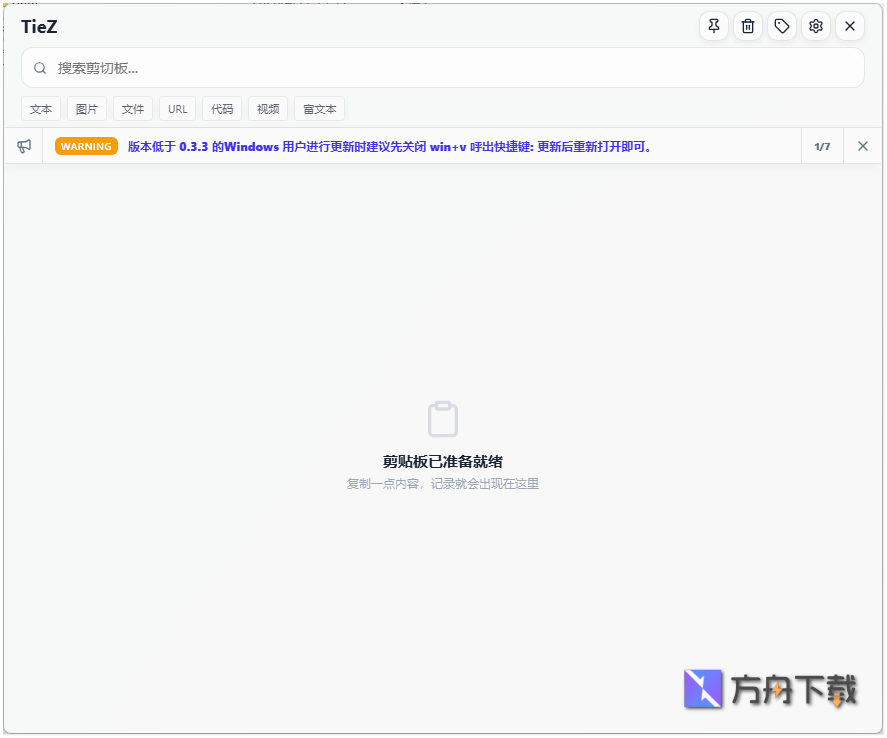This screenshot has height=738, width=887.
Task: Toggle the 图片 filter
Action: pyautogui.click(x=87, y=108)
